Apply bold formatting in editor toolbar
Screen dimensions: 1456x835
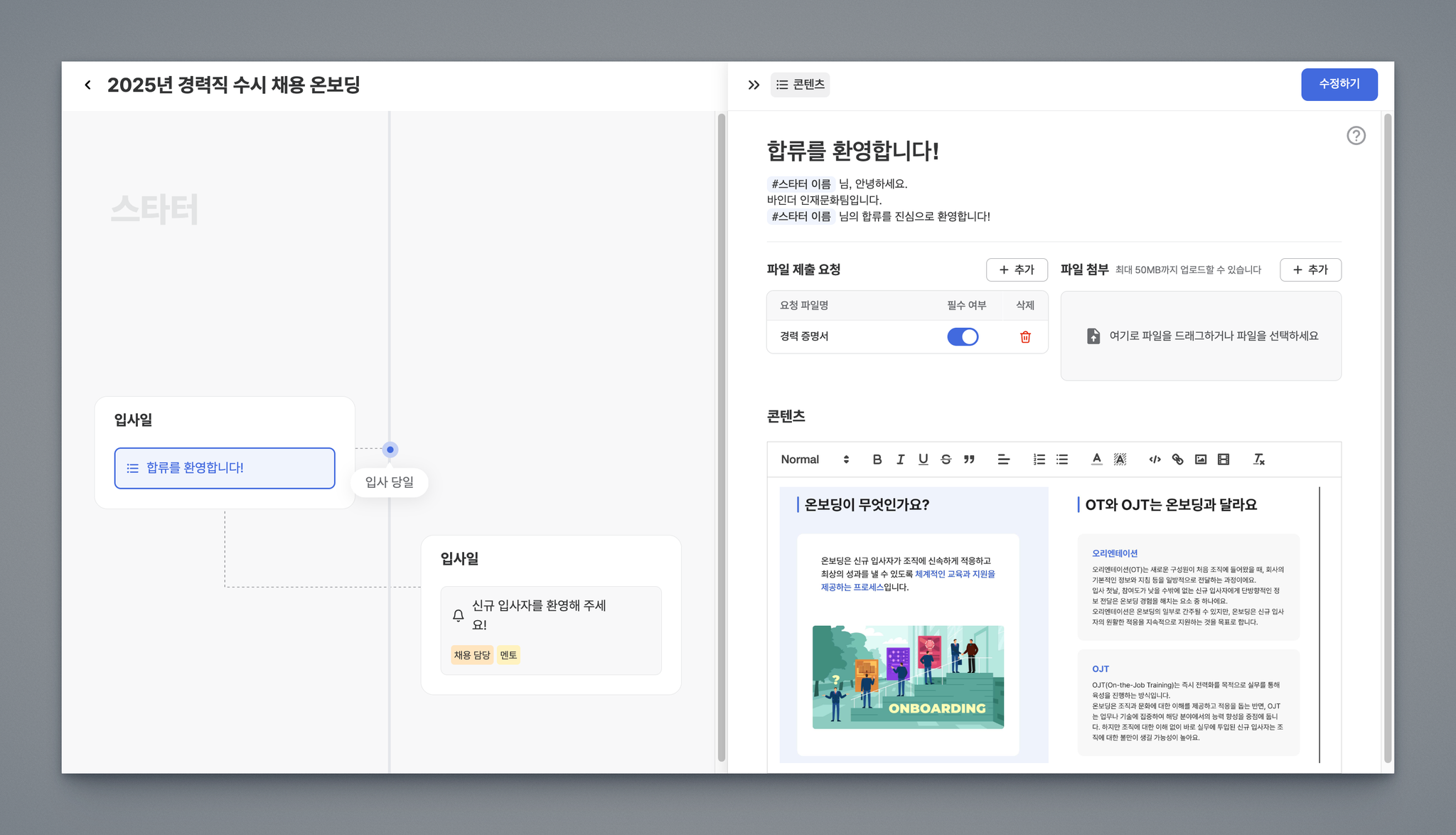tap(877, 459)
